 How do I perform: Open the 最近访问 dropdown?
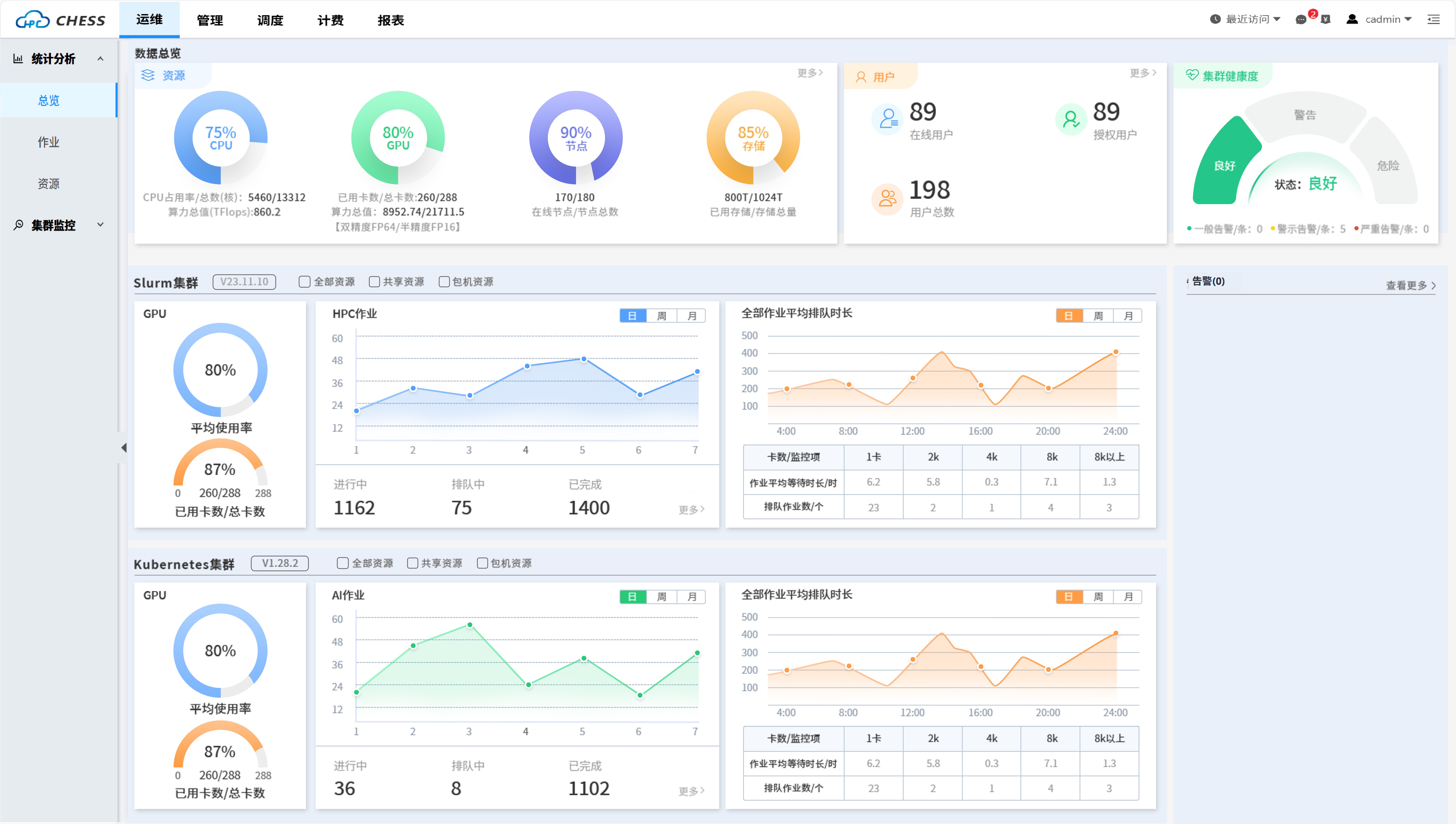pyautogui.click(x=1253, y=19)
